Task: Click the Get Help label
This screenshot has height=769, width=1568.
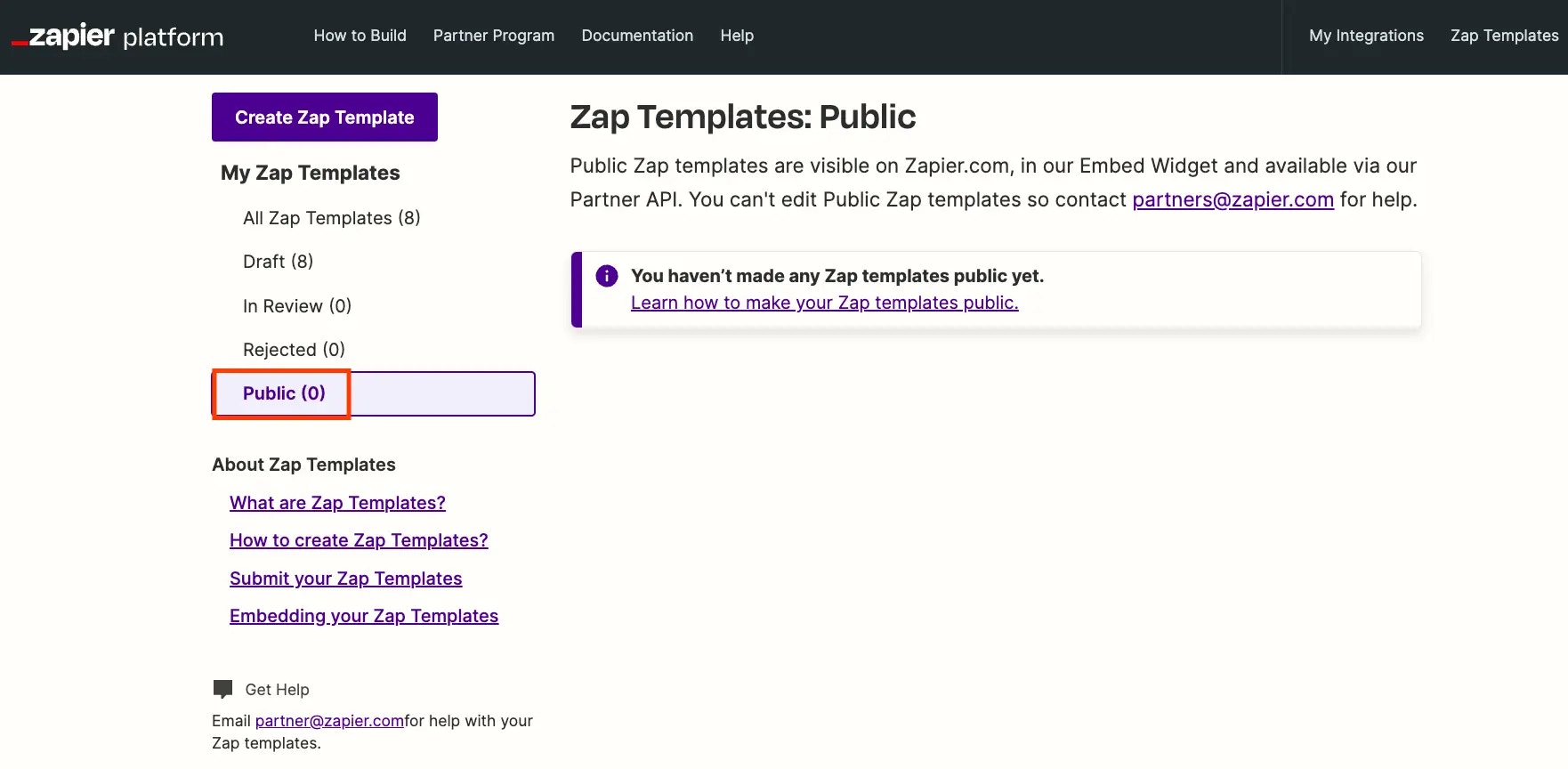Action: [277, 690]
